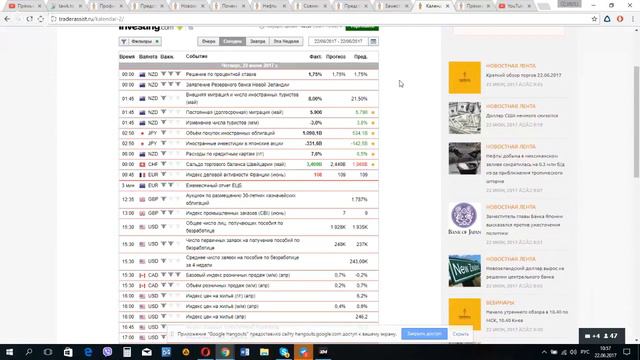Click the Событие column header
The height and width of the screenshot is (360, 640).
pos(196,56)
